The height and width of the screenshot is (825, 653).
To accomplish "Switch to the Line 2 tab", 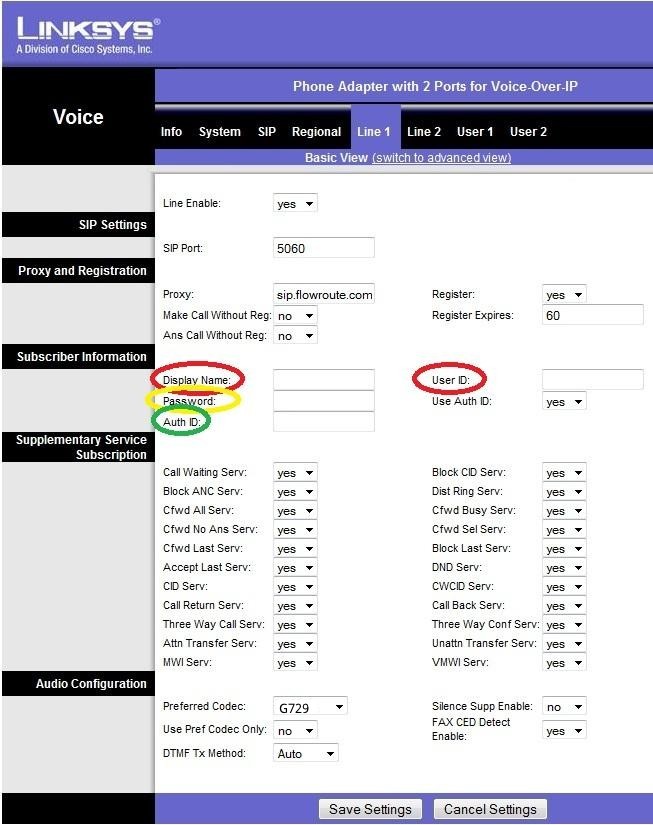I will [x=424, y=132].
